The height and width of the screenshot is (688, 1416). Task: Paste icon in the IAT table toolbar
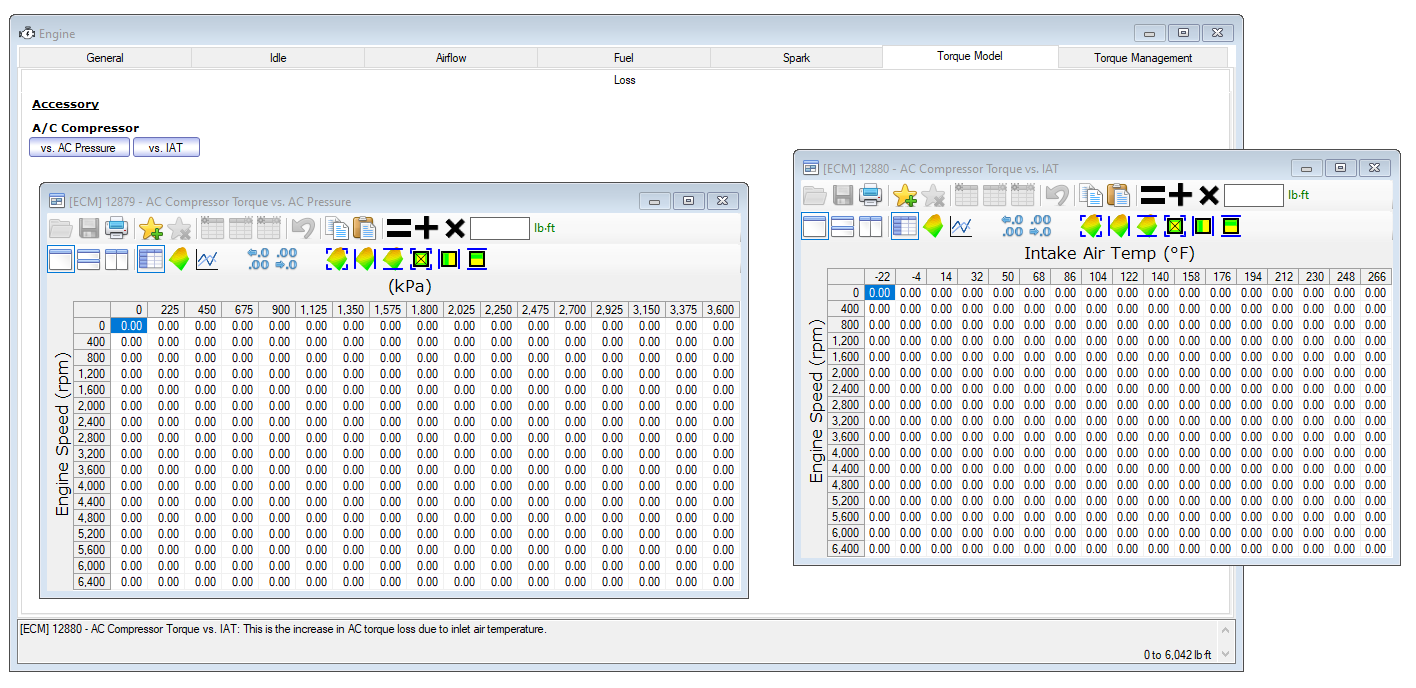[1118, 195]
